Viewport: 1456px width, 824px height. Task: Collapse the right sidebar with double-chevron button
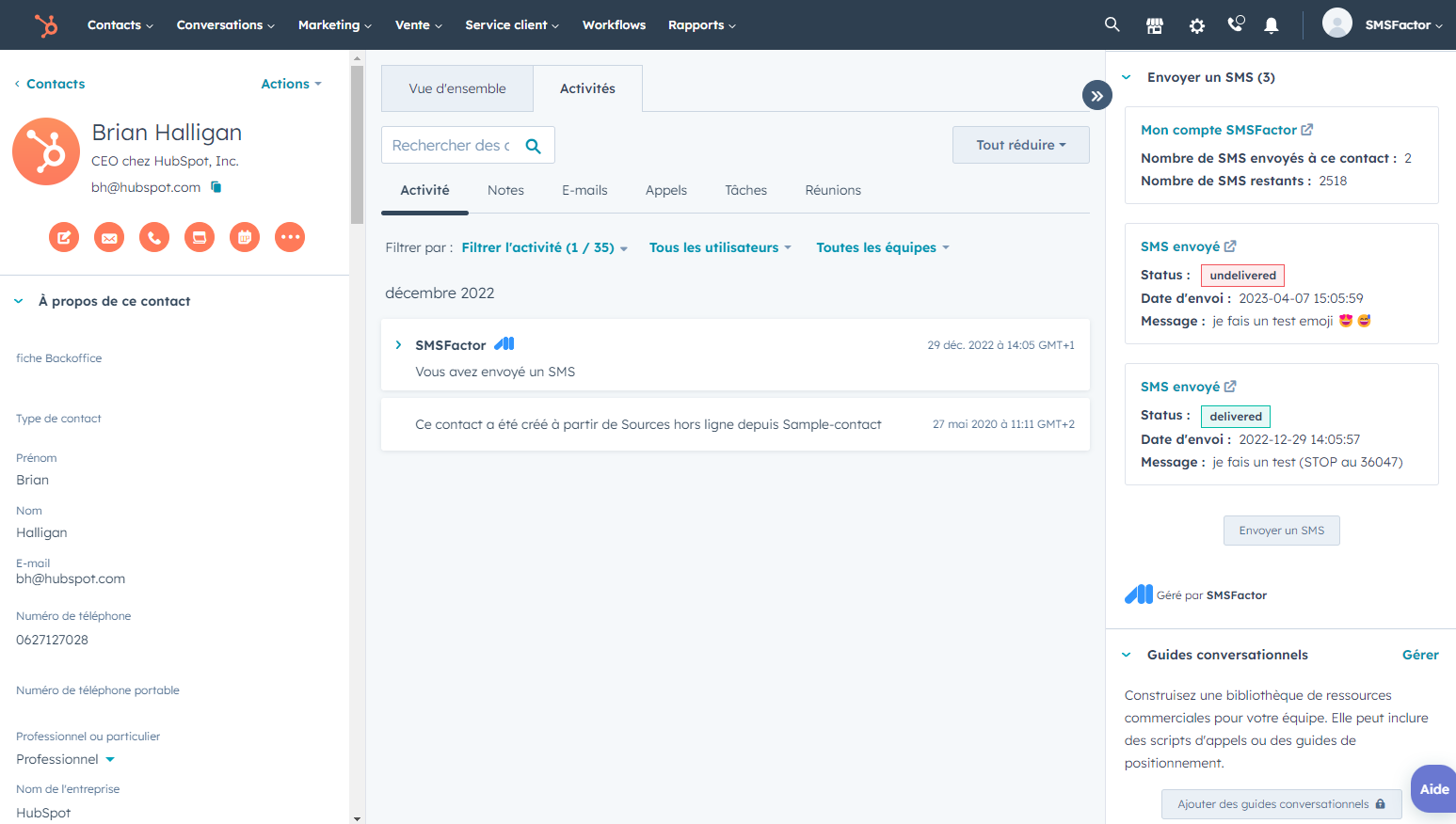[1097, 96]
